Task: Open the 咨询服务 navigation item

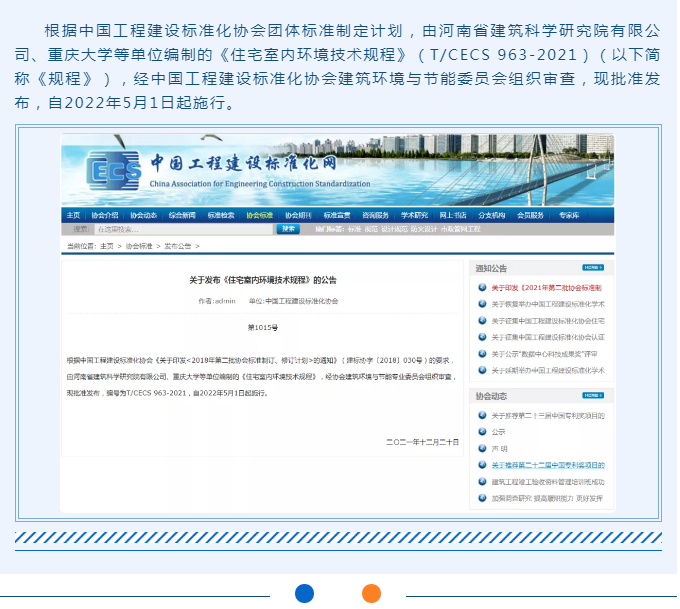Action: [x=376, y=215]
